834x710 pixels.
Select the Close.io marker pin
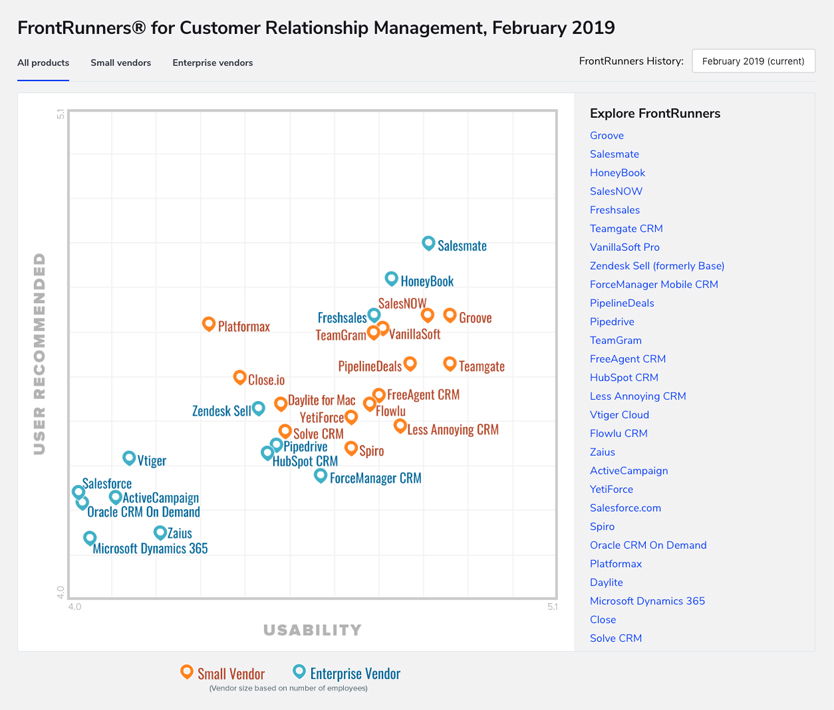tap(240, 378)
